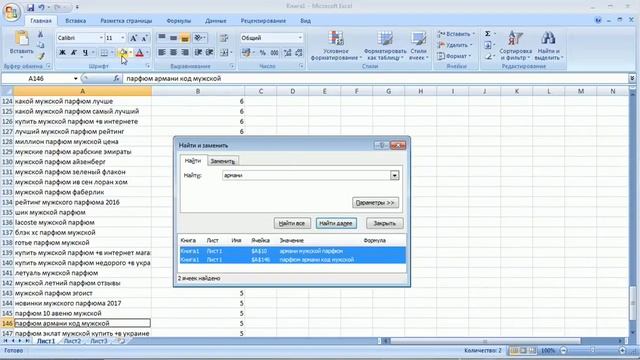This screenshot has height=360, width=640.
Task: Apply the yellow fill color bucket
Action: 122,52
